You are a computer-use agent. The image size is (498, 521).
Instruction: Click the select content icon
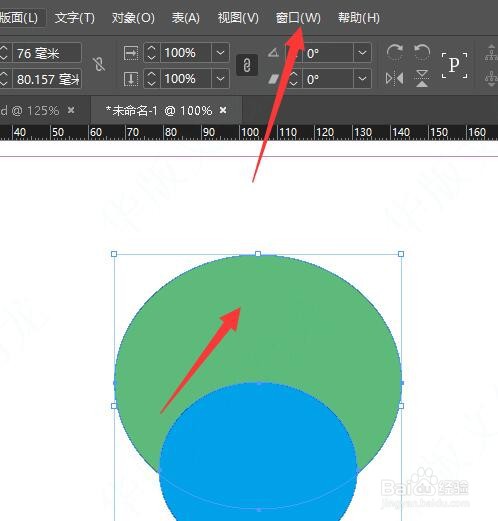[491, 79]
